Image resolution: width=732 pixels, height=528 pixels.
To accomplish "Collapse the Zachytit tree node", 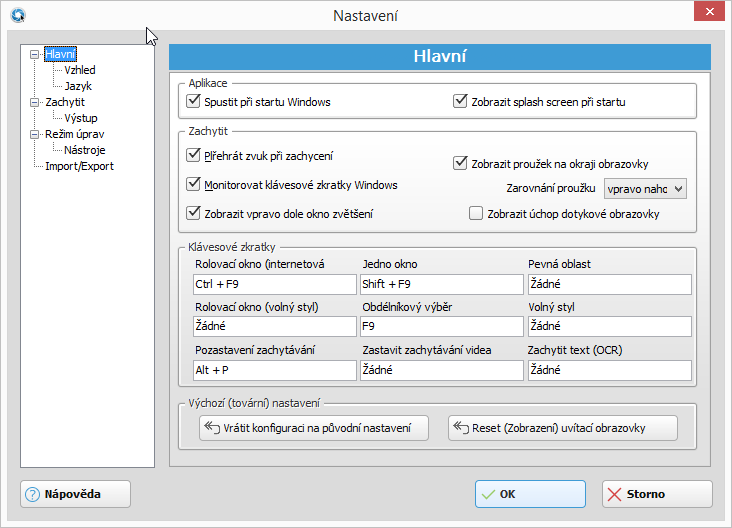I will 36,102.
